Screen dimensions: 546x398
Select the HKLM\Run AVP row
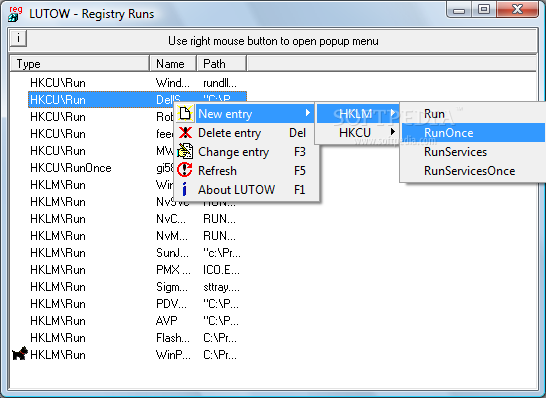tap(137, 321)
